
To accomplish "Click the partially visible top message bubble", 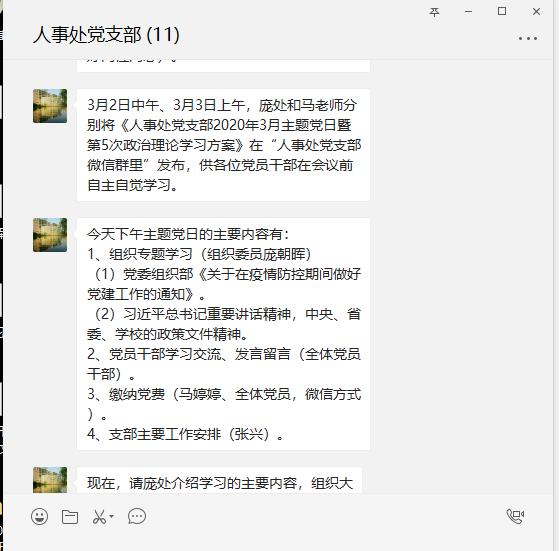I will pyautogui.click(x=224, y=66).
